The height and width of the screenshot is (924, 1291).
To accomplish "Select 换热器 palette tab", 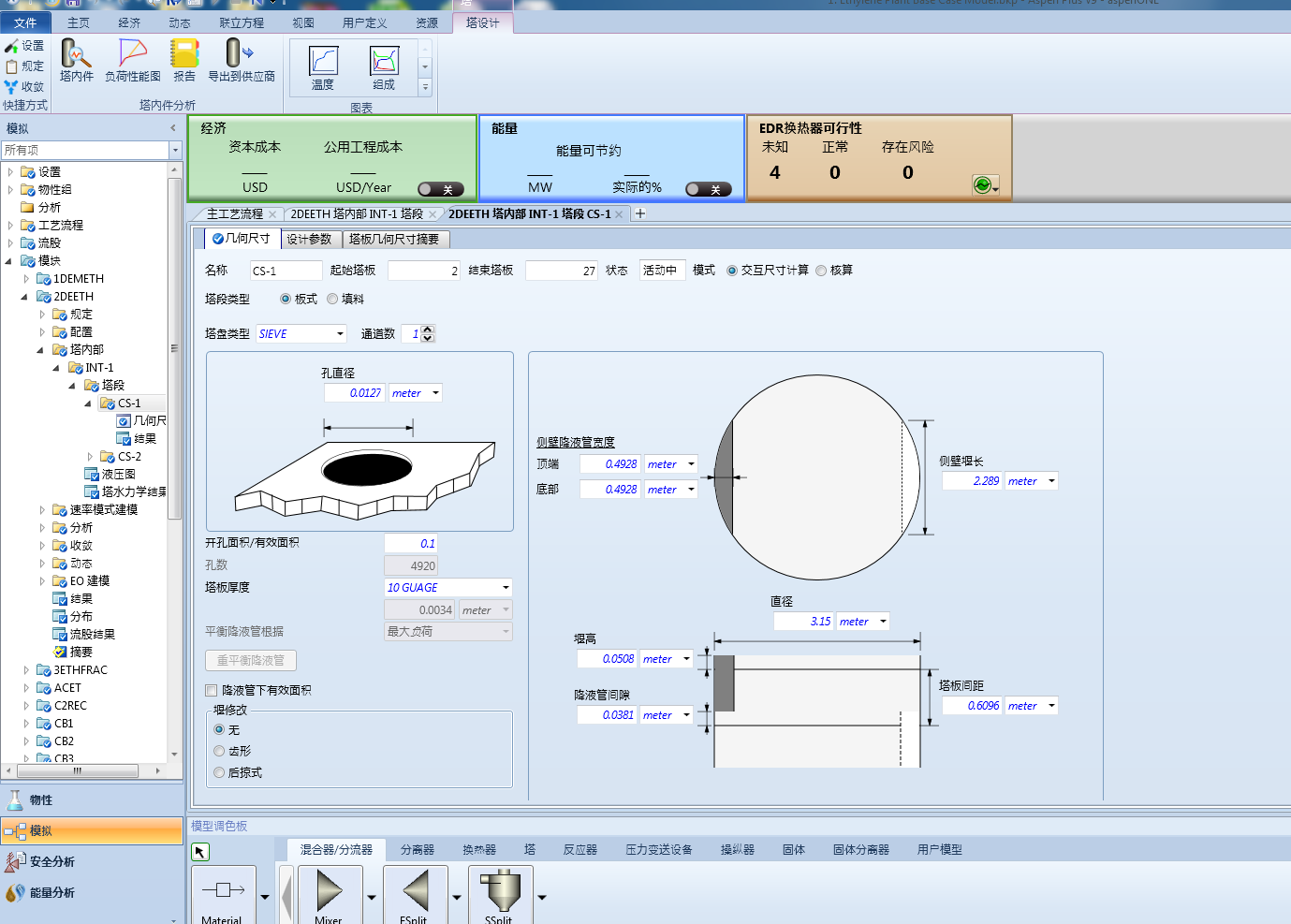I will [479, 850].
